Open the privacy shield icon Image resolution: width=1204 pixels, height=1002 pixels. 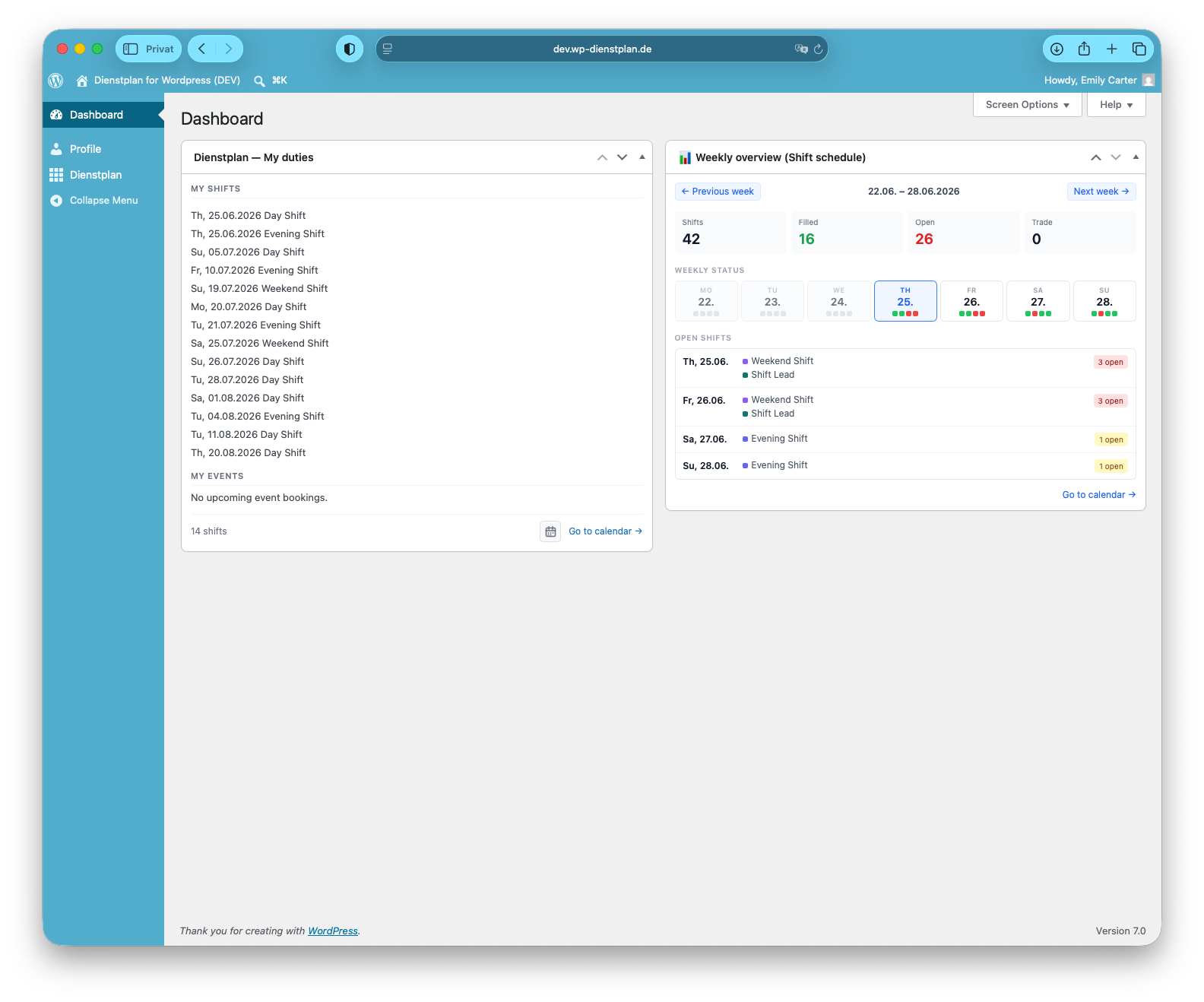pos(350,49)
